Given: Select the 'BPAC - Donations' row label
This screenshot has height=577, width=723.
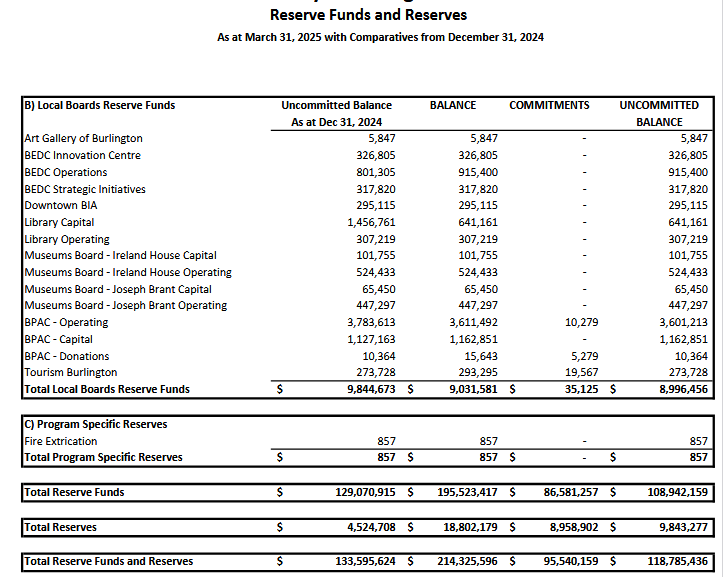Looking at the screenshot, I should [67, 357].
